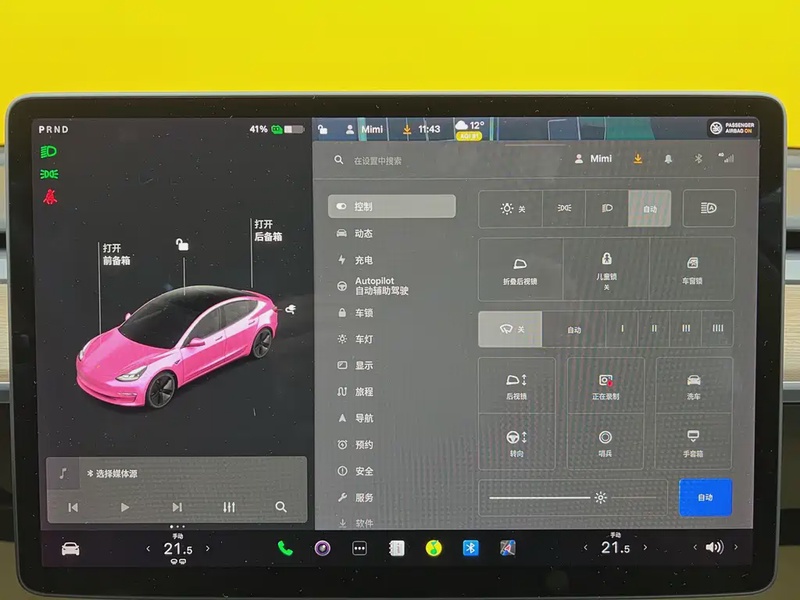Open the Mimi driver profile menu
Screen dimensions: 800x600
(593, 159)
